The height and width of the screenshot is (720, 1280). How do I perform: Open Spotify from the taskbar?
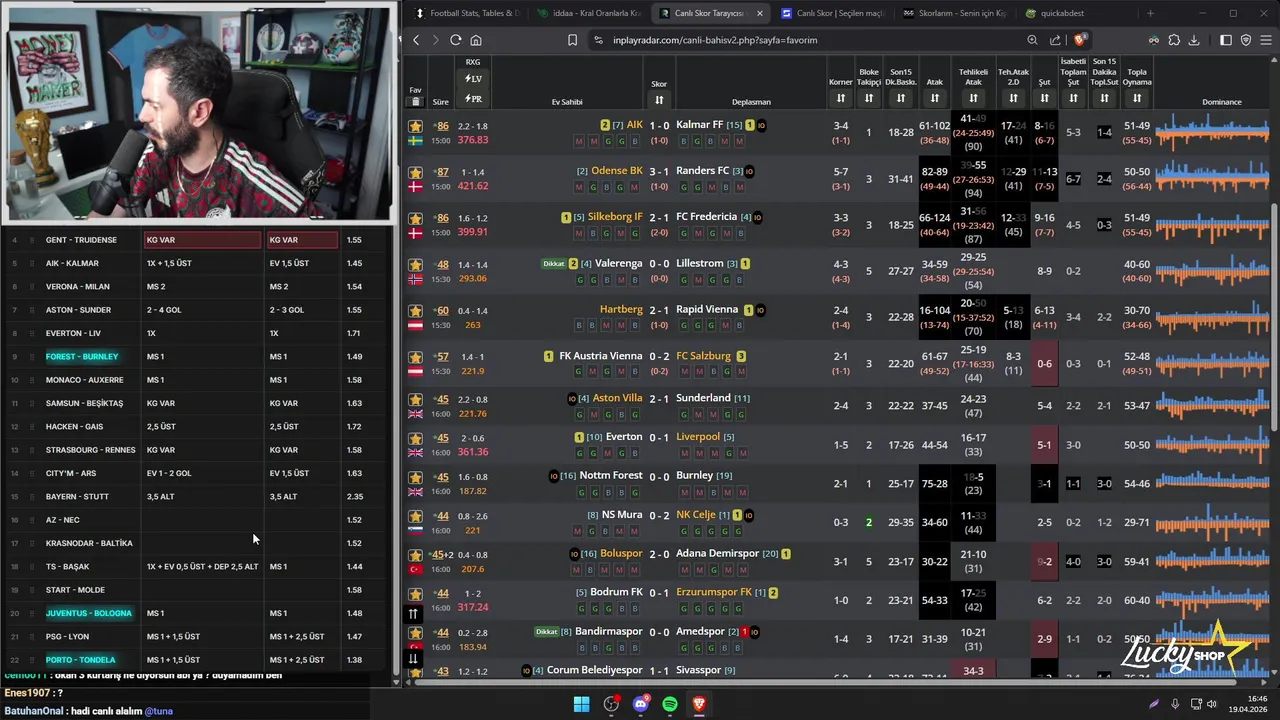tap(670, 704)
